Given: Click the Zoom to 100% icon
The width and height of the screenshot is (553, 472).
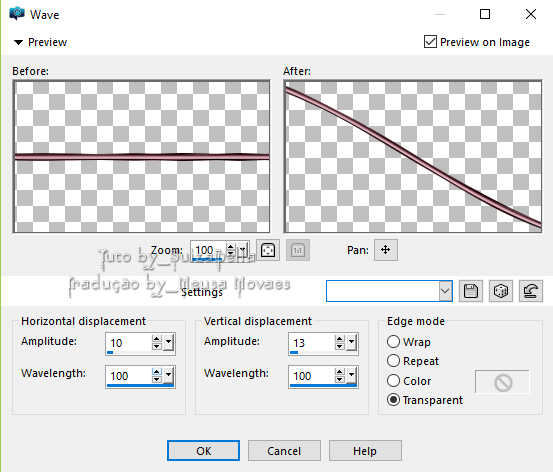Looking at the screenshot, I should pyautogui.click(x=298, y=250).
